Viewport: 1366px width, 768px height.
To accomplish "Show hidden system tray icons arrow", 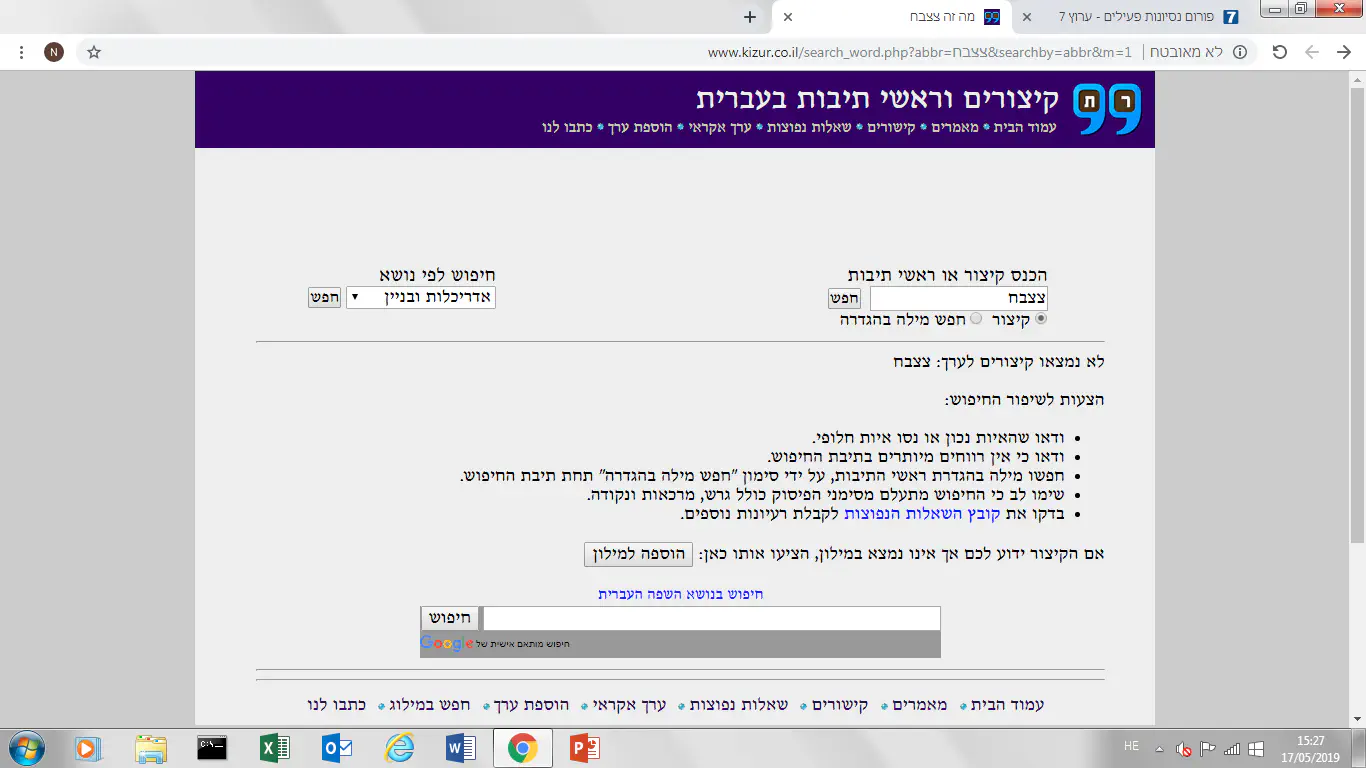I will (1159, 748).
